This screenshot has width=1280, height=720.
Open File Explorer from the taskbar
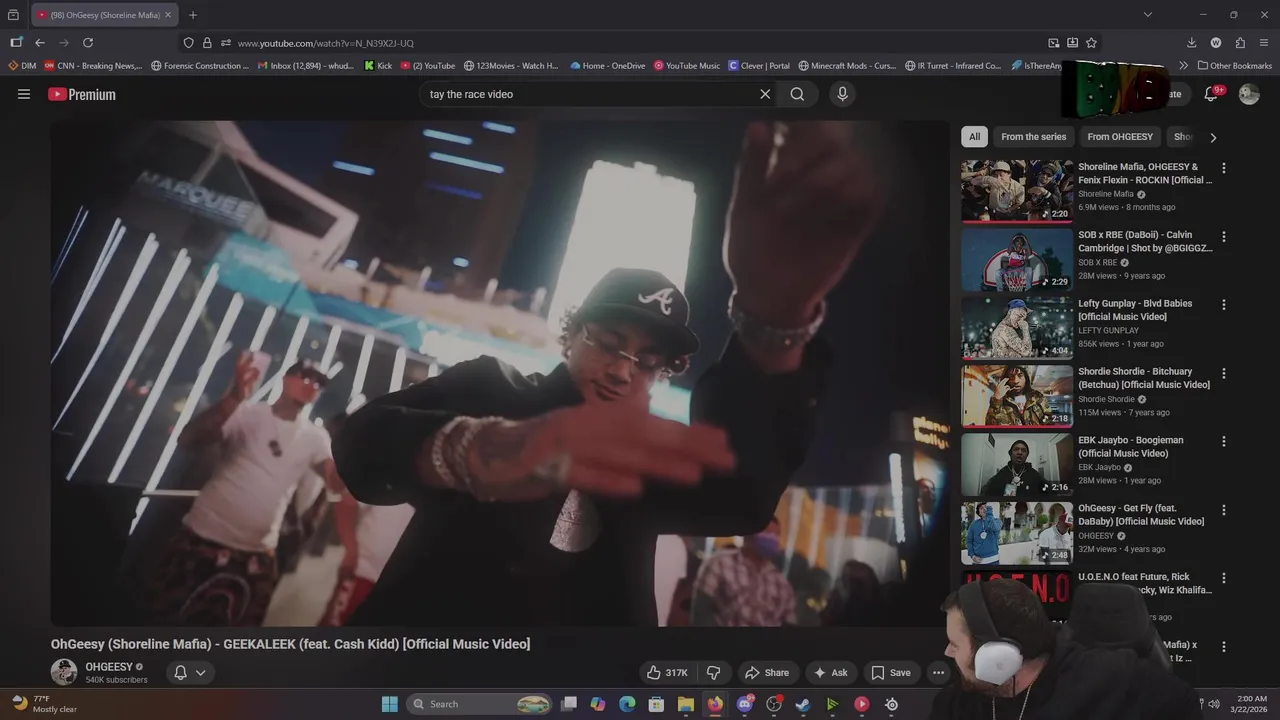coord(686,704)
